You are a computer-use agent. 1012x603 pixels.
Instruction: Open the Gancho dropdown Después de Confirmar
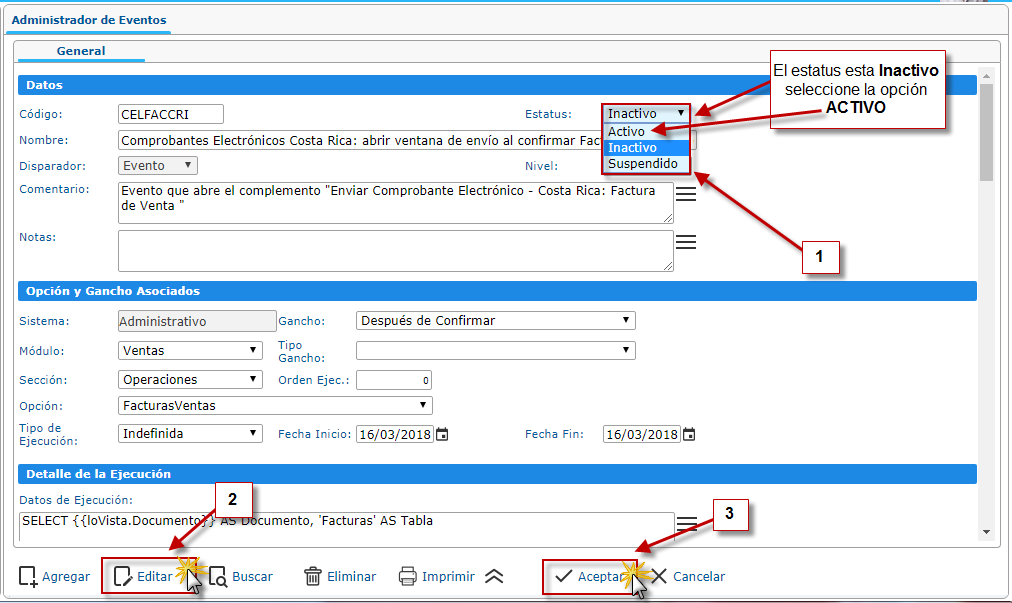(x=495, y=321)
